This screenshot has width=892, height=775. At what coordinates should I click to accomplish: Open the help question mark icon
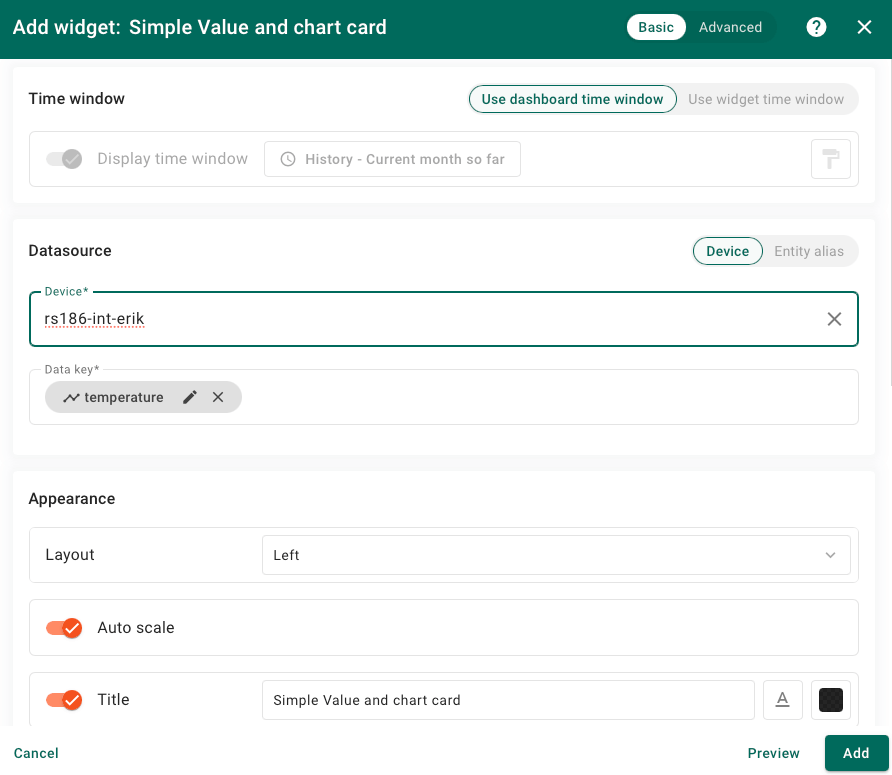[x=816, y=27]
